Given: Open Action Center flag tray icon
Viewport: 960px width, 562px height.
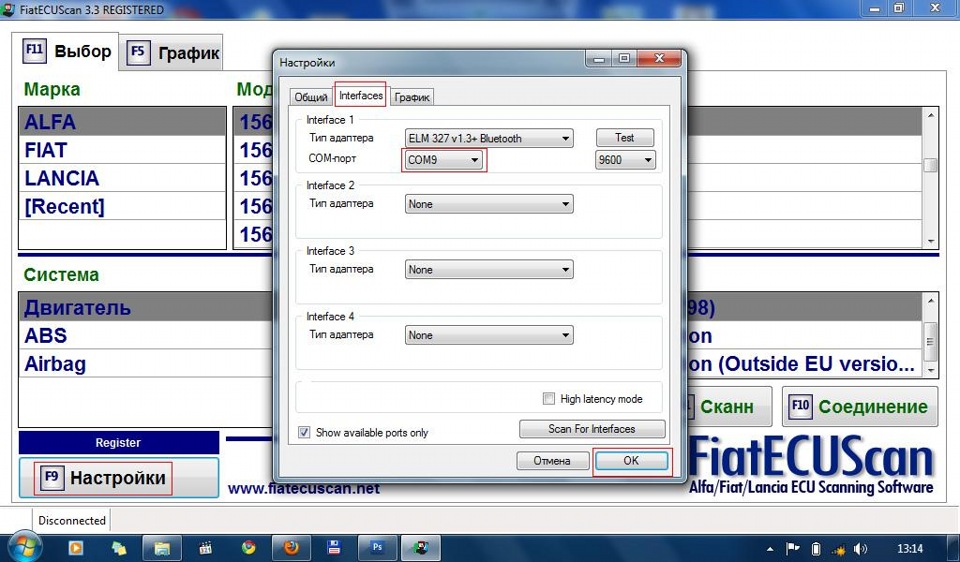Looking at the screenshot, I should pos(792,549).
